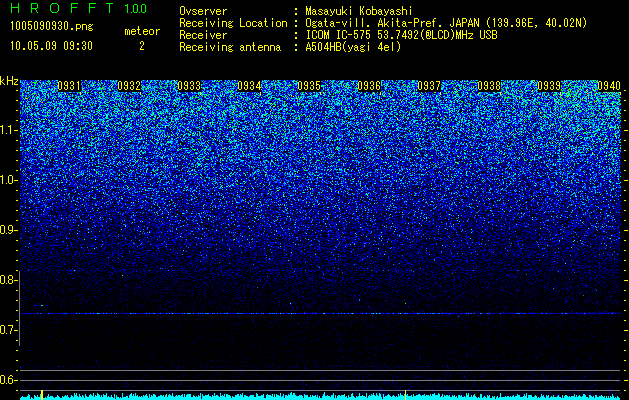629x400 pixels.
Task: Click the receiver ICOM IC-575 53.7492 text
Action: (x=401, y=35)
